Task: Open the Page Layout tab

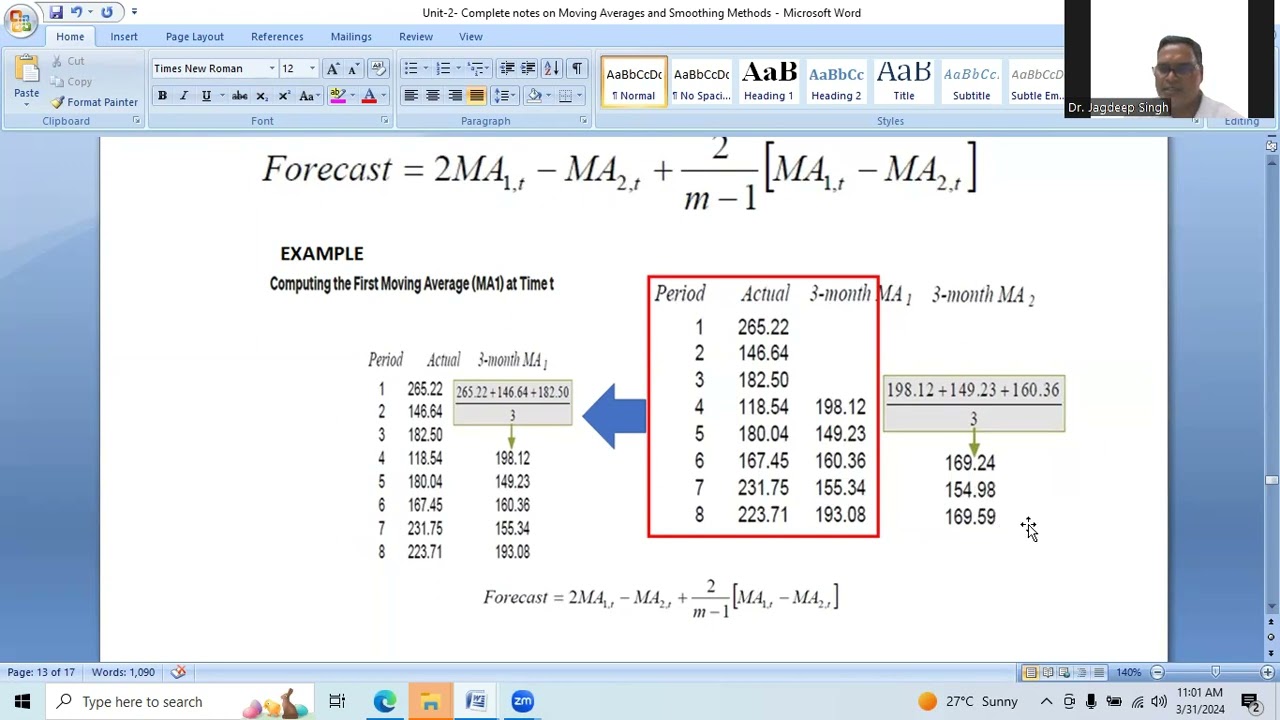Action: [x=195, y=37]
